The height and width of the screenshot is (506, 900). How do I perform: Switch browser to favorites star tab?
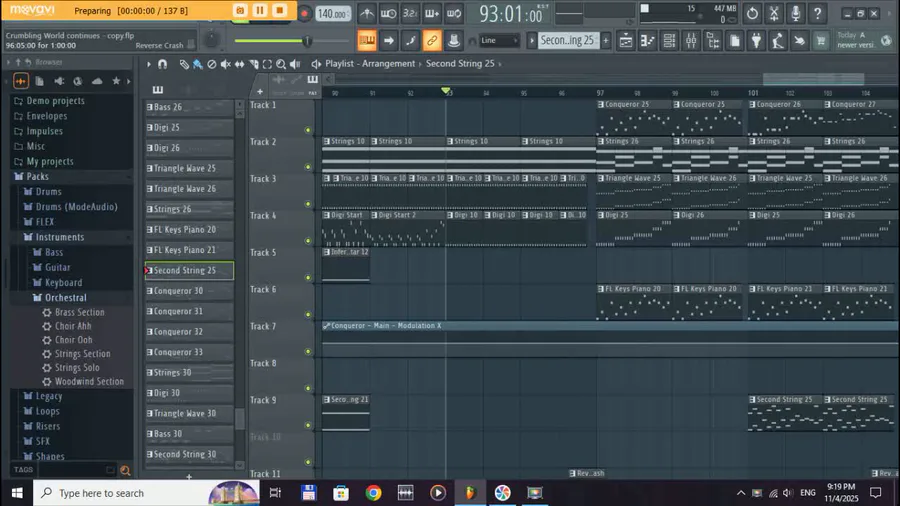coord(116,81)
